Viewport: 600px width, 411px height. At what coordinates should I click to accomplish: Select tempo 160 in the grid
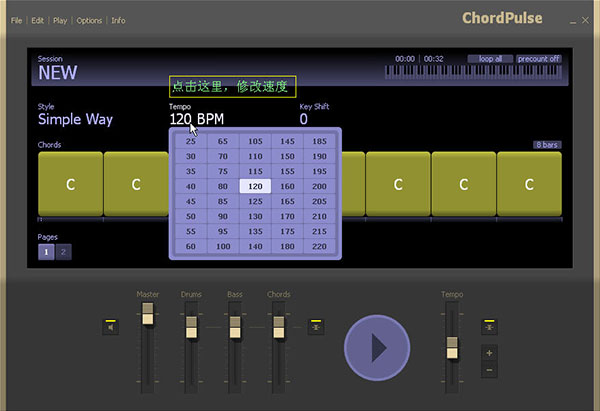(287, 186)
